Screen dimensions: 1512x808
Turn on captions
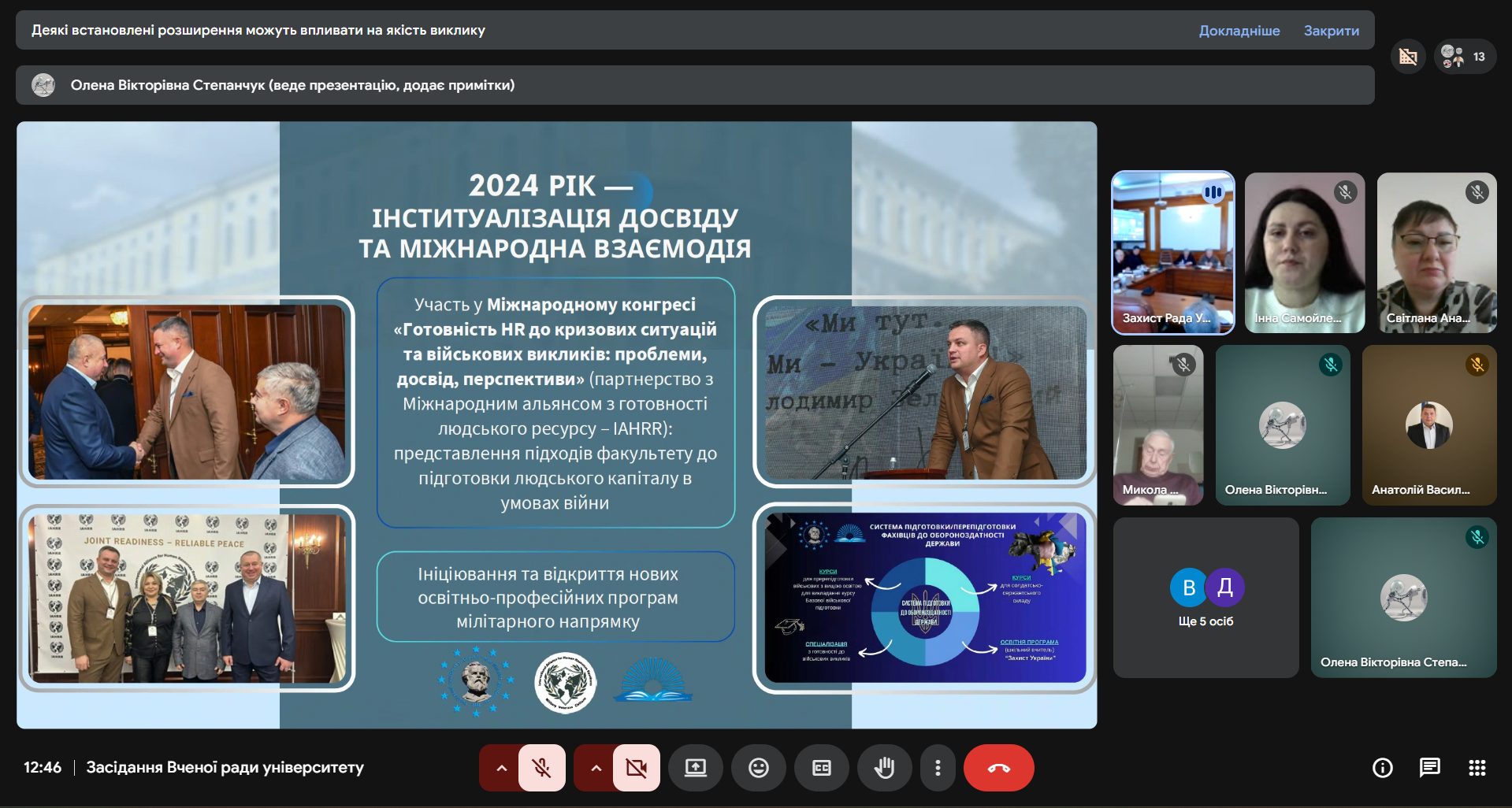tap(822, 768)
